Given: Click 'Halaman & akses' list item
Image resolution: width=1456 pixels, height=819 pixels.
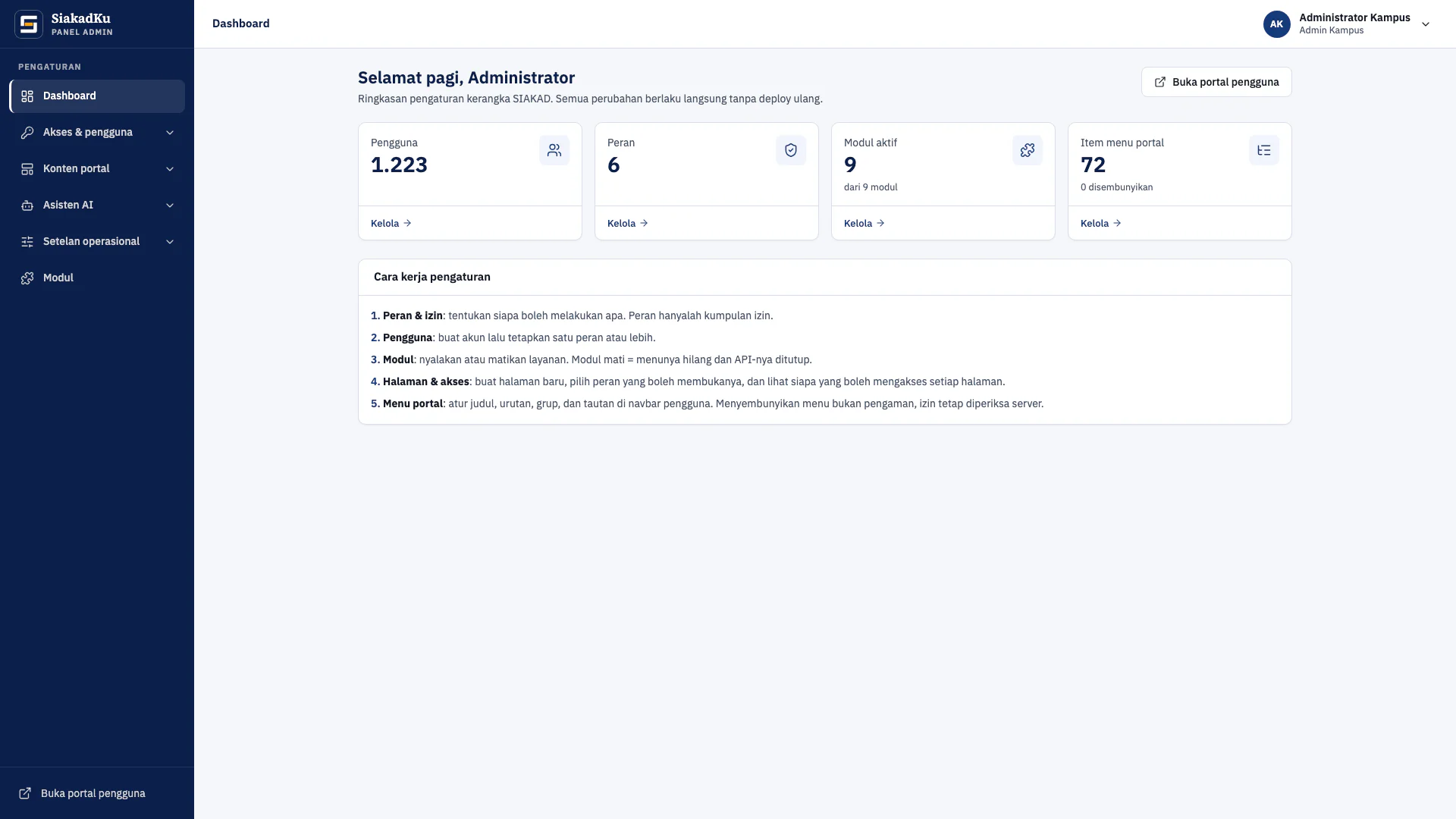Looking at the screenshot, I should [688, 381].
